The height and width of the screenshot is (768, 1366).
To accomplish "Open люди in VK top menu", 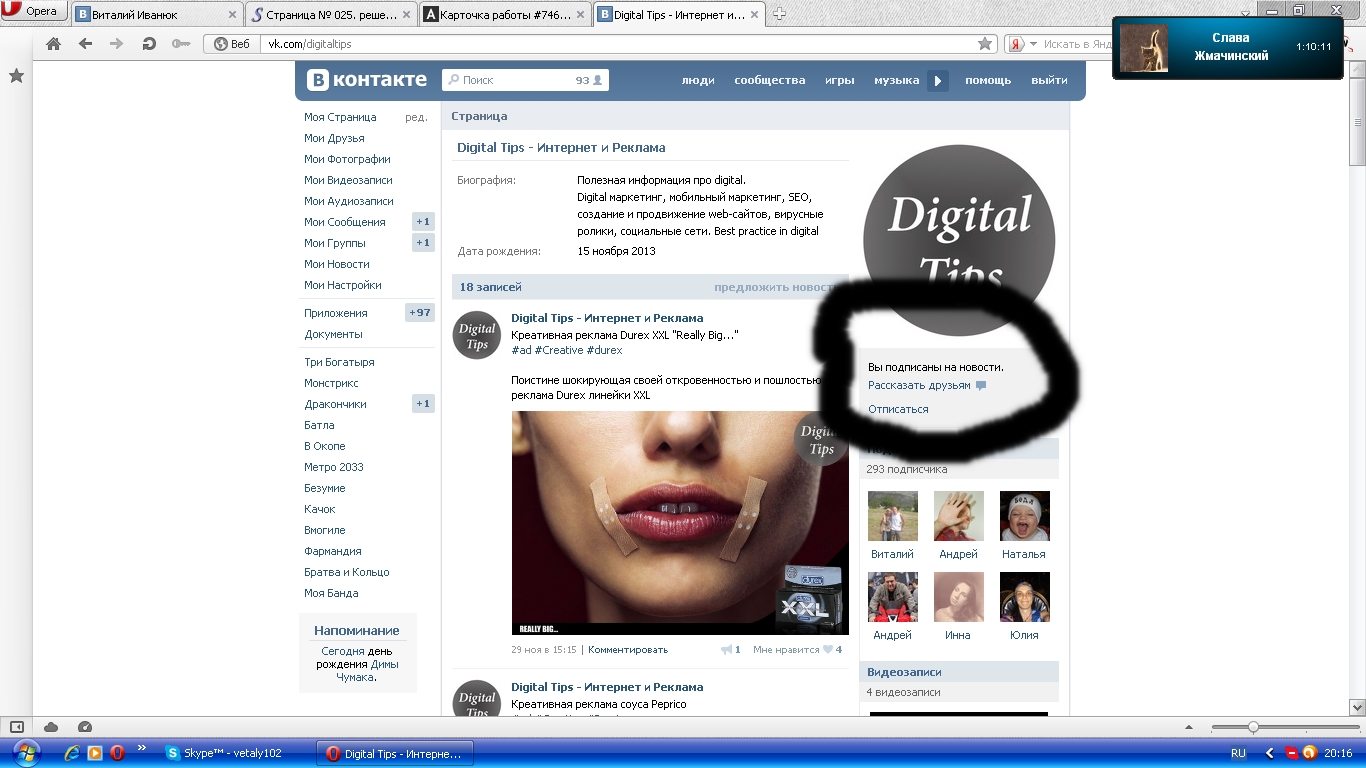I will [698, 80].
